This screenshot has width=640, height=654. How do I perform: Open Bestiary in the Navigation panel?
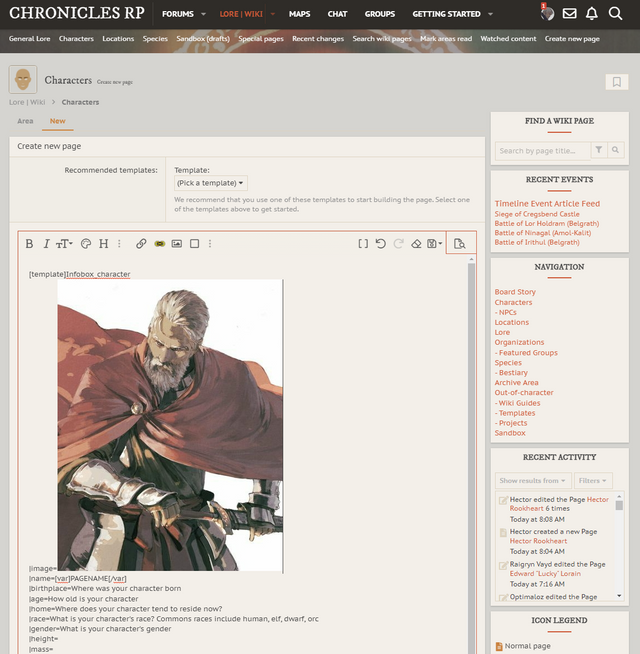(x=511, y=372)
